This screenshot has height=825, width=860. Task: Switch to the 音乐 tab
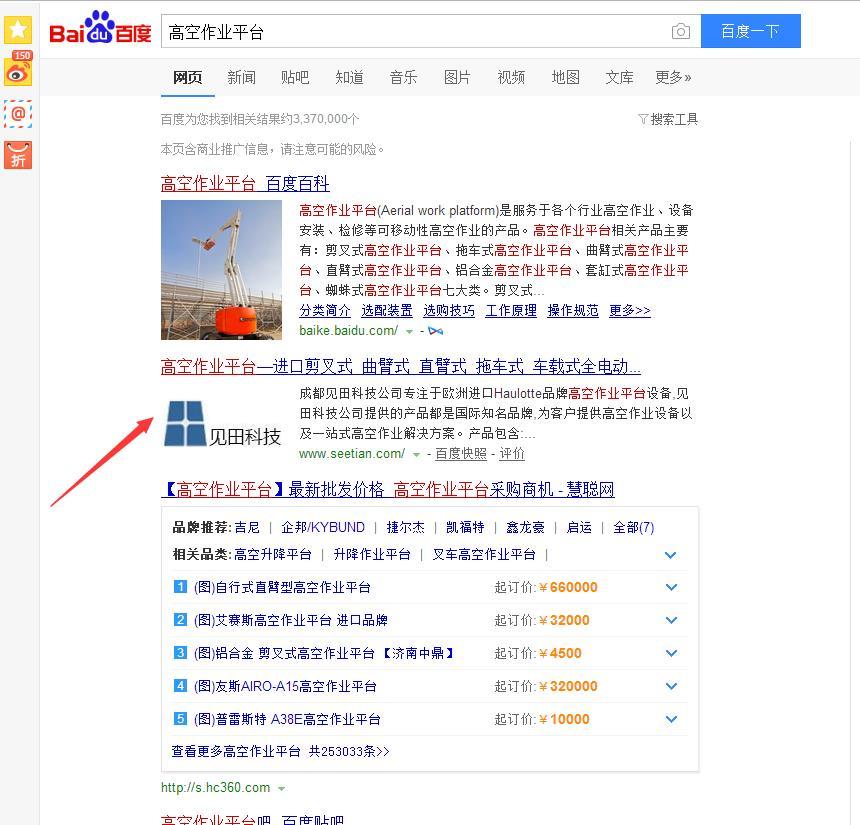point(403,77)
